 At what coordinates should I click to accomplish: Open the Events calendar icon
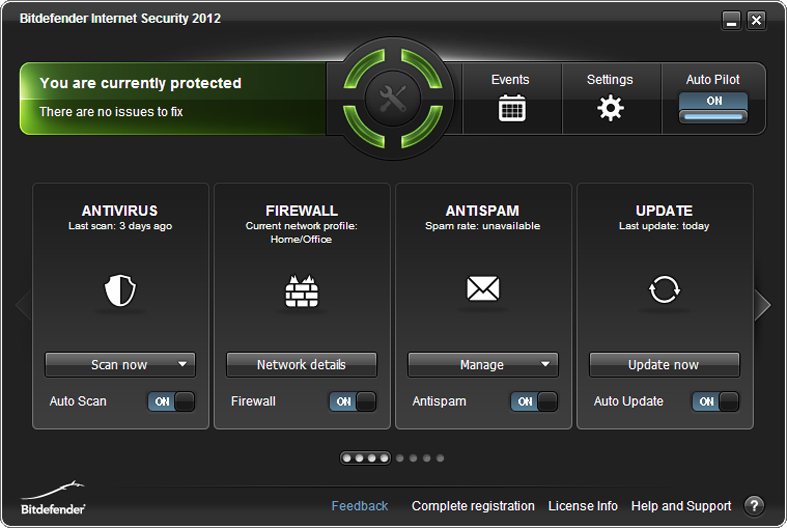(x=511, y=108)
